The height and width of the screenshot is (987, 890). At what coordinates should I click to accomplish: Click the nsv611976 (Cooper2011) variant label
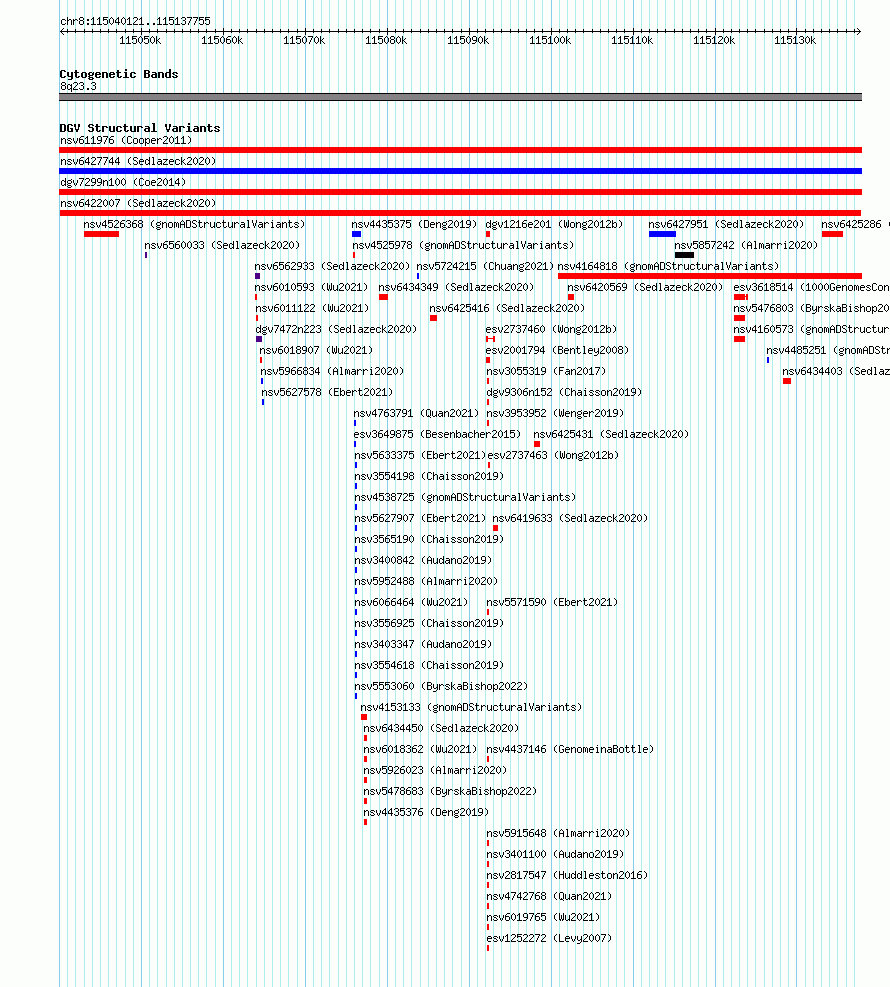point(126,140)
